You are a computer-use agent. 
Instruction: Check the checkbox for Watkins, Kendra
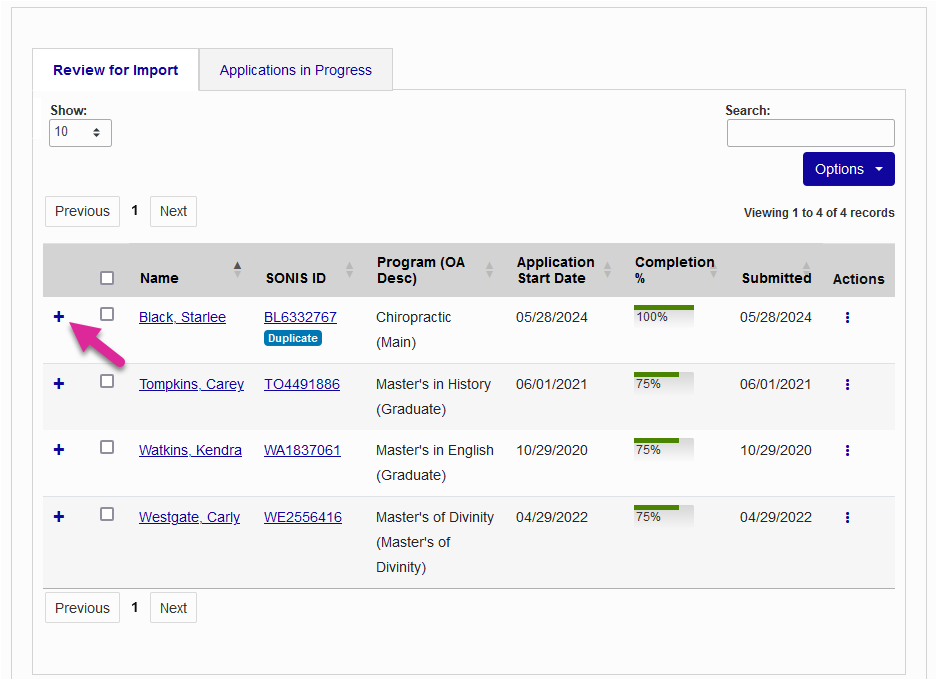click(x=107, y=447)
